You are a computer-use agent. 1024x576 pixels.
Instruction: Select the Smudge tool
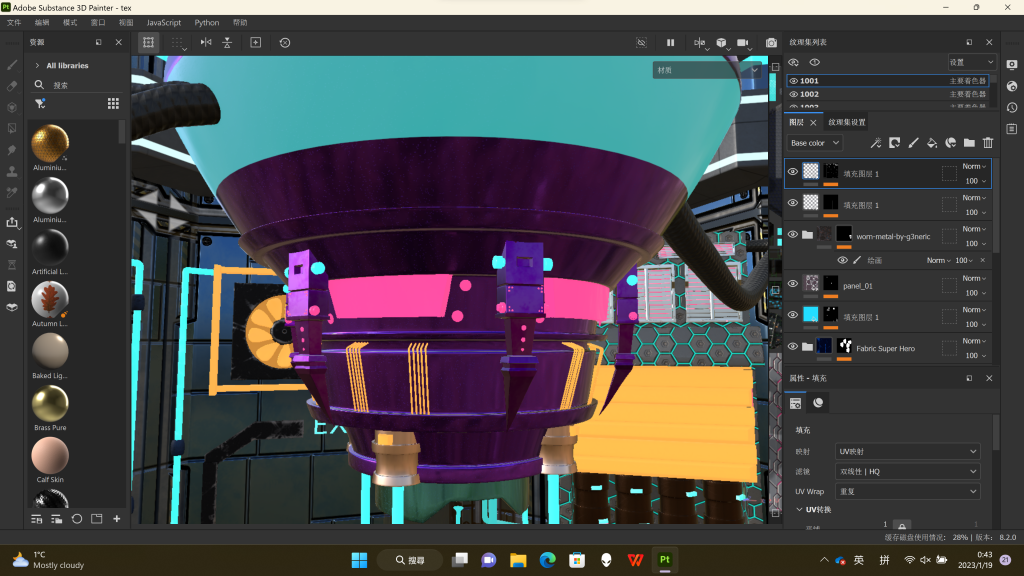(12, 150)
